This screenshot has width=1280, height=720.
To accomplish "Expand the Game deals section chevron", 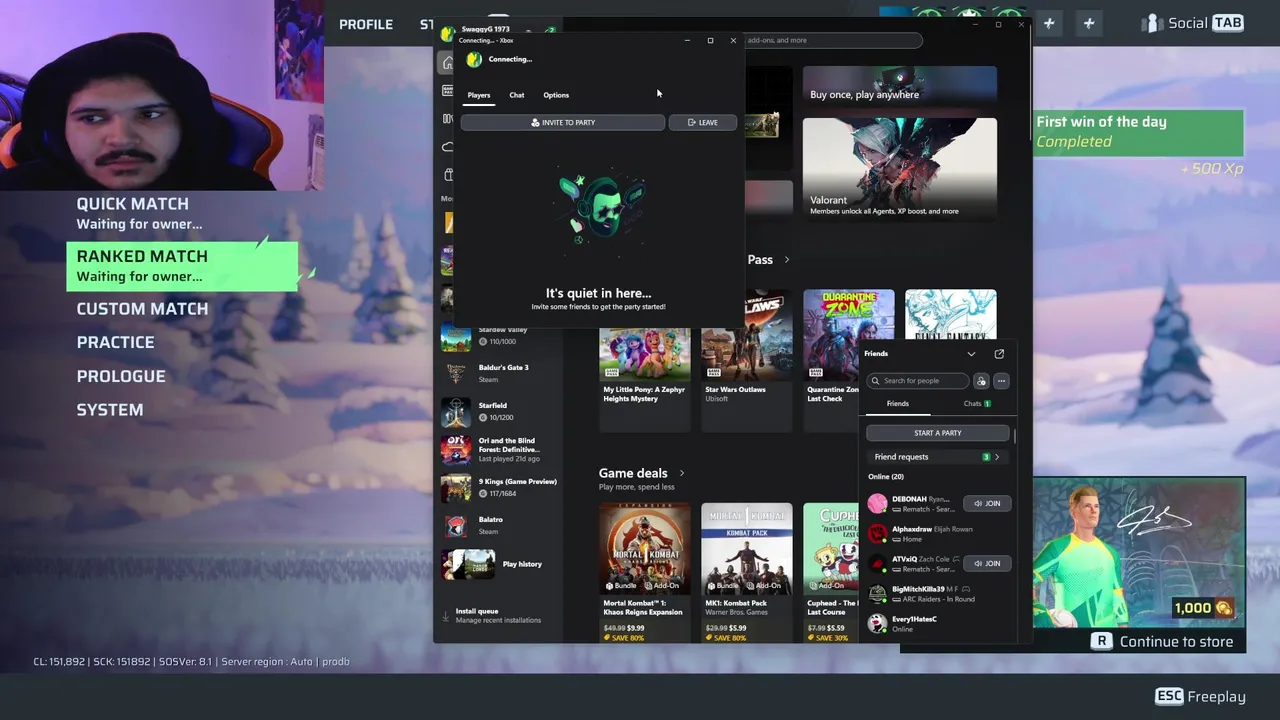I will [682, 473].
